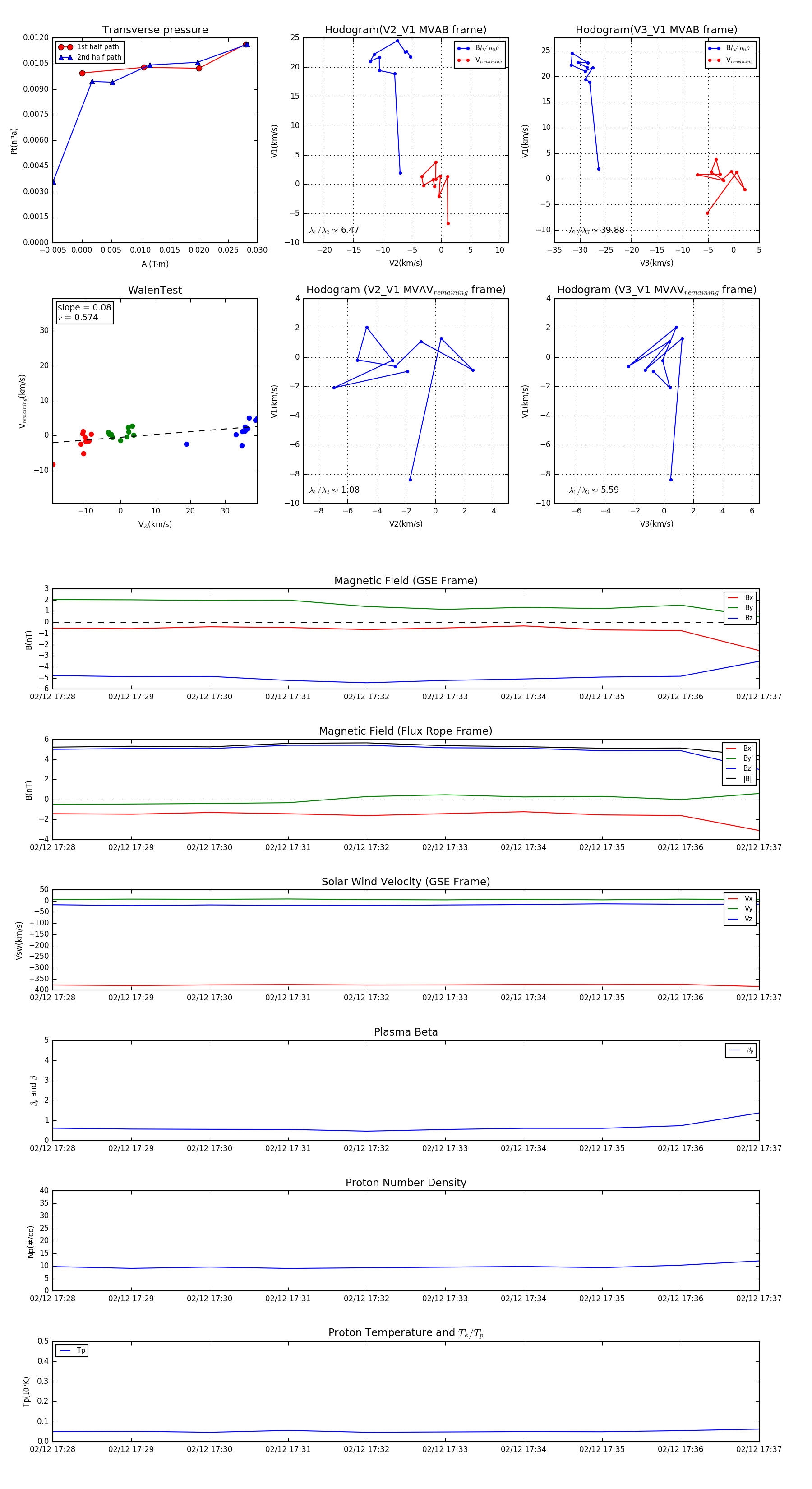Click the eigenvalue ratio value "5.59"
This screenshot has width=812, height=1489.
pyautogui.click(x=610, y=490)
